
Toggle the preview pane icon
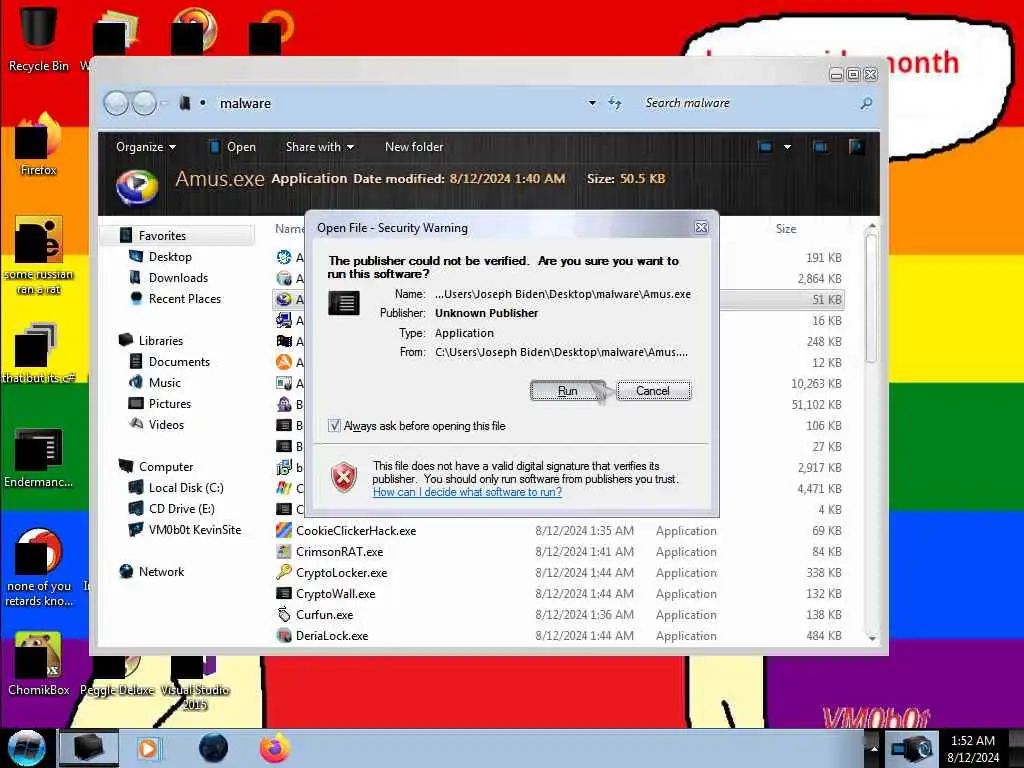[x=821, y=147]
